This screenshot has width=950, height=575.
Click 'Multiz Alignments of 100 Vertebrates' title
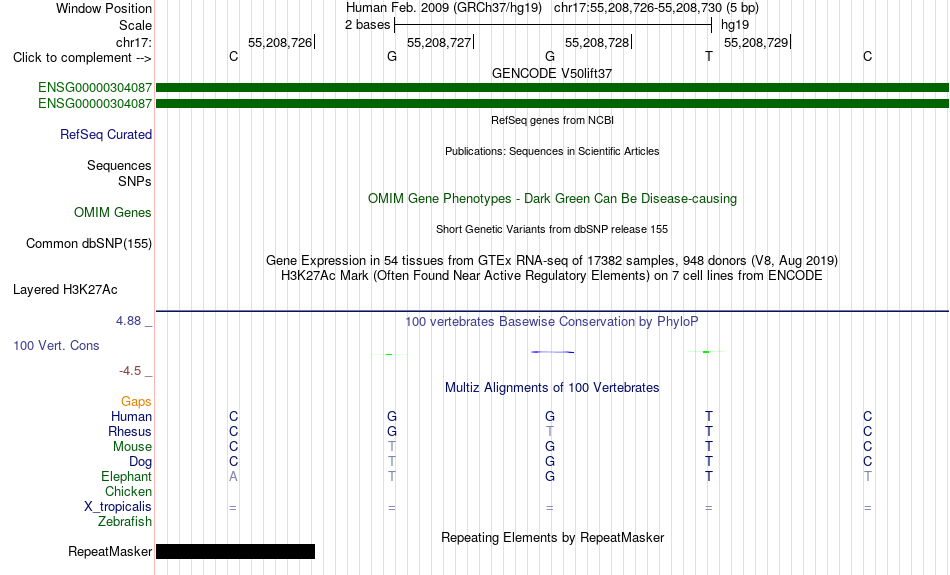[x=552, y=388]
